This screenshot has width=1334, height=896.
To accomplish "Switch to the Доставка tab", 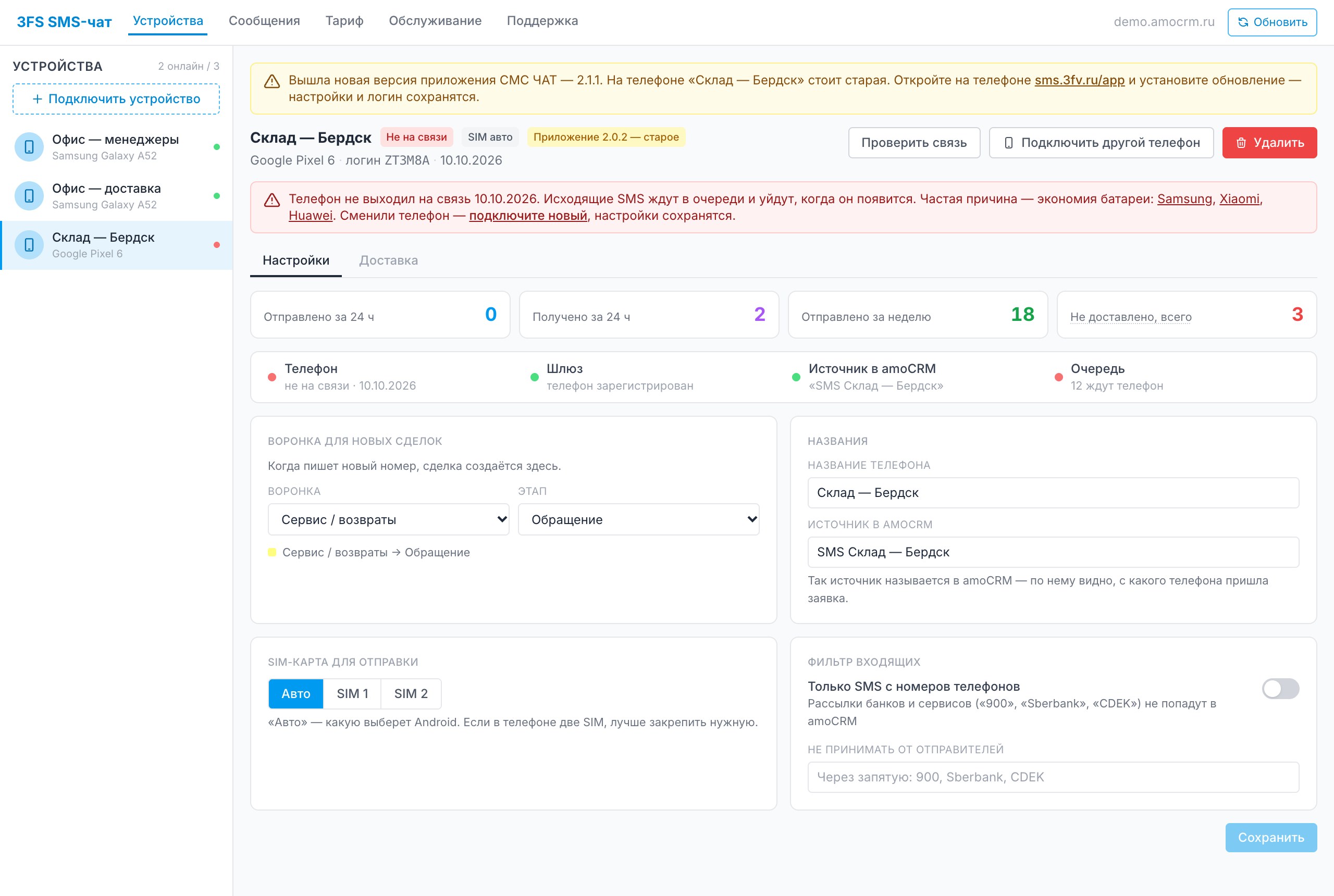I will pos(388,260).
